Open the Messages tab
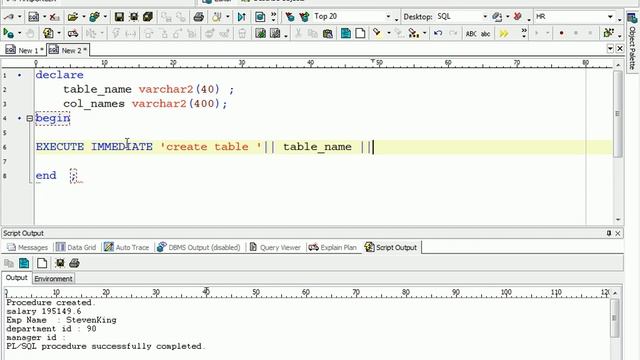The height and width of the screenshot is (360, 640). 27,247
